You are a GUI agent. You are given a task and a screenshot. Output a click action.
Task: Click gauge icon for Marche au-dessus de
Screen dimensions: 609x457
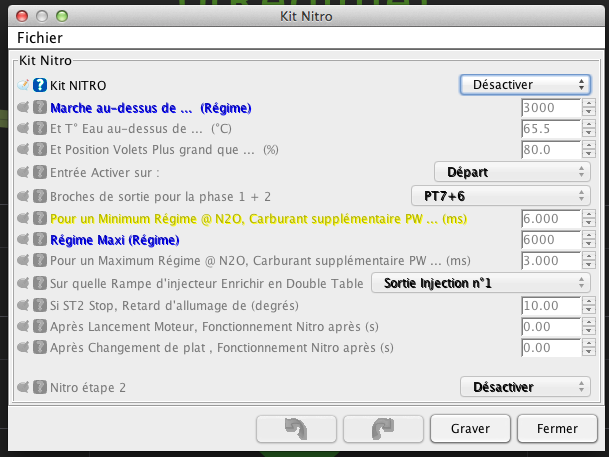click(x=23, y=108)
